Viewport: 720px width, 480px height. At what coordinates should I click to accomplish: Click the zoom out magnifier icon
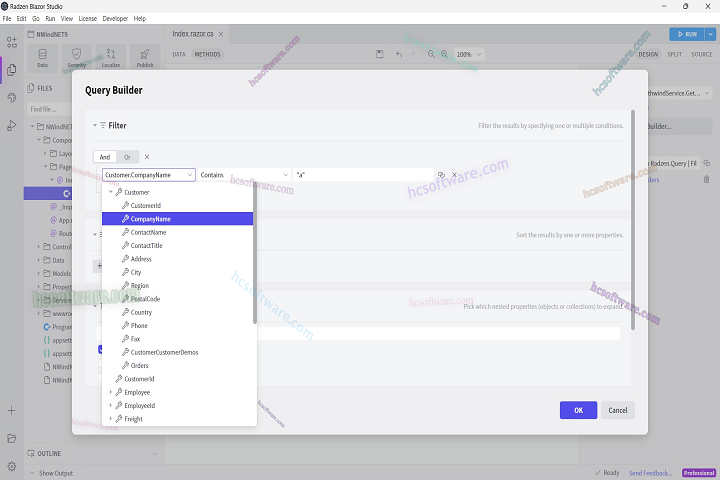point(431,54)
